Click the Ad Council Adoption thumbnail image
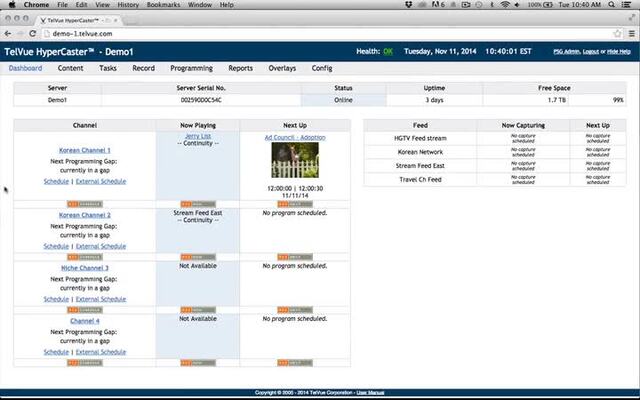 [295, 161]
